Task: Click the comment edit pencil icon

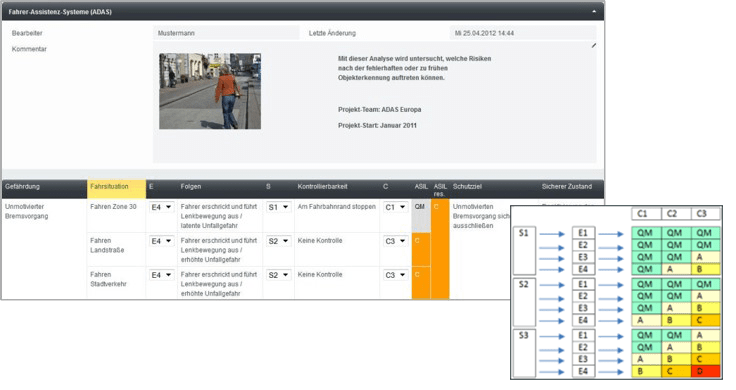Action: [x=594, y=46]
